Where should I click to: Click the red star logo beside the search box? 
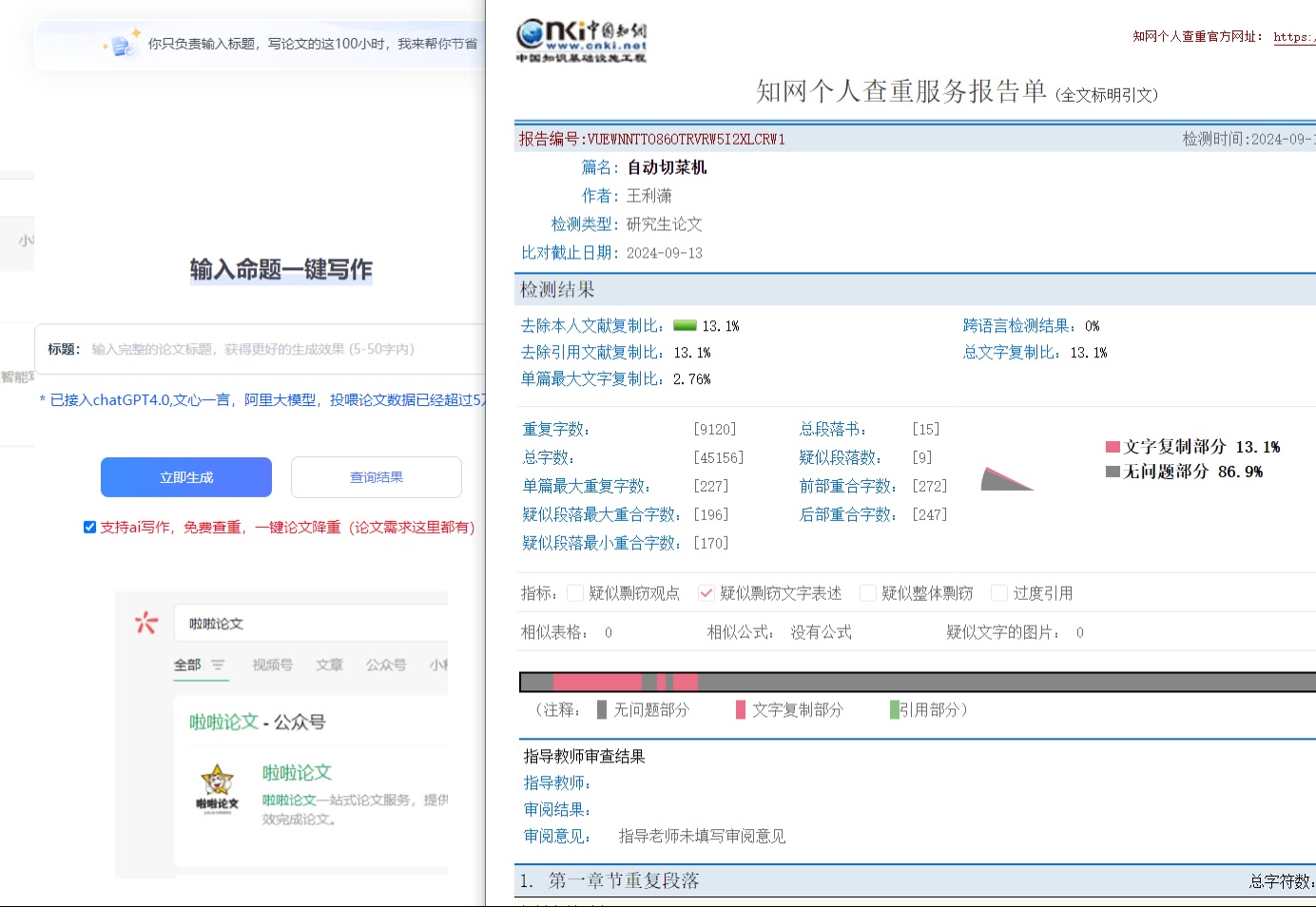click(145, 623)
